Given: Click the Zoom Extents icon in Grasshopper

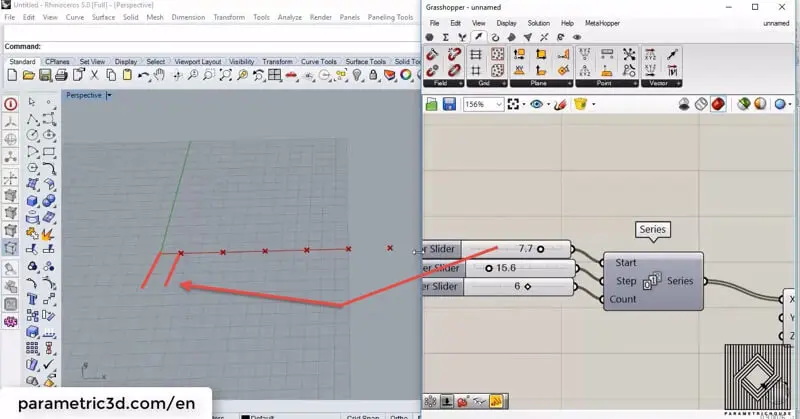Looking at the screenshot, I should click(515, 104).
